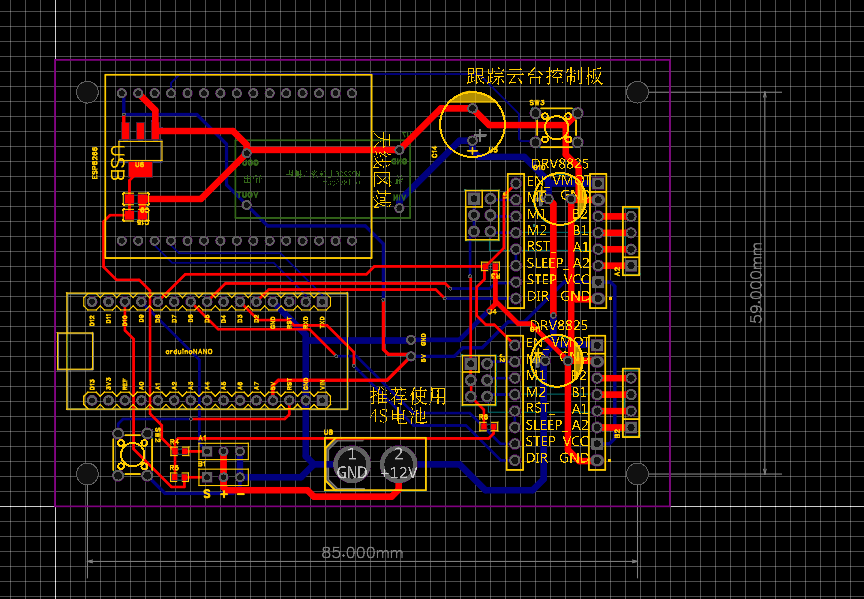
Task: Select resistor R5 near header B1
Action: click(180, 477)
